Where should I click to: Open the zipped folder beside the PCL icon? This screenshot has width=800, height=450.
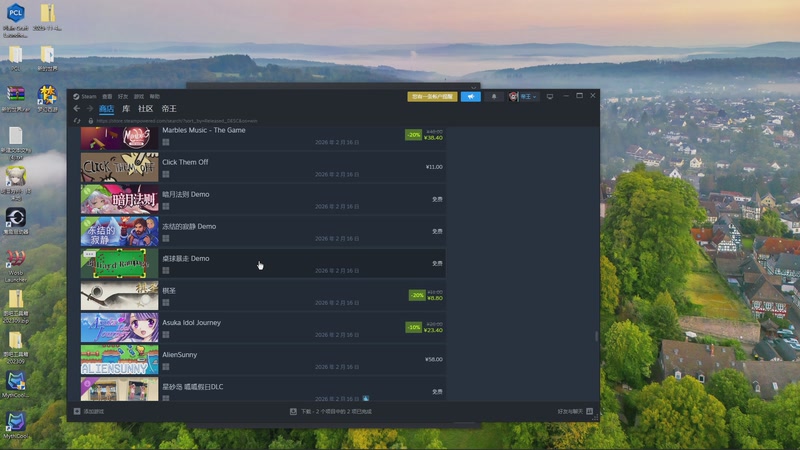point(47,17)
